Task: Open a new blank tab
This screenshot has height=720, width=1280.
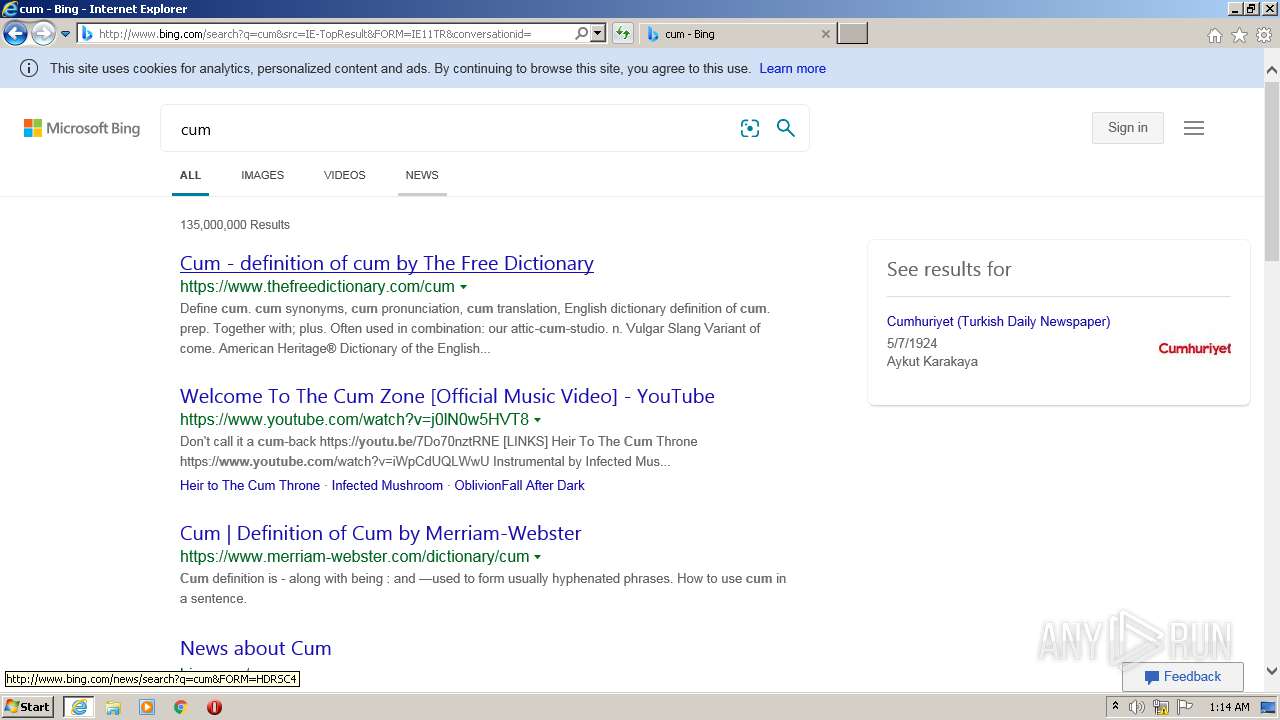Action: [852, 34]
